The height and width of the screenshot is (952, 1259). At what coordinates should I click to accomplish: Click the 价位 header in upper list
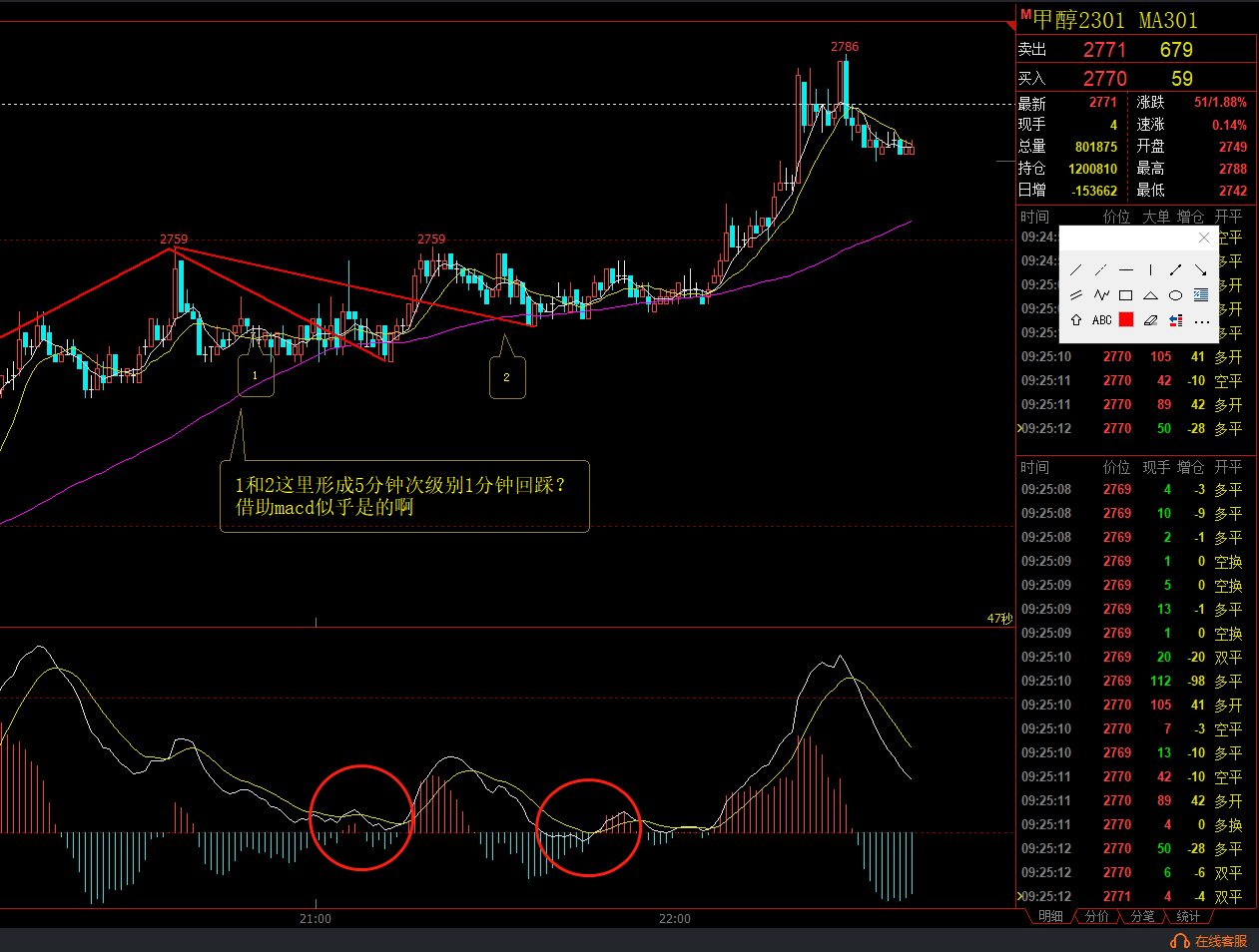coord(1116,217)
